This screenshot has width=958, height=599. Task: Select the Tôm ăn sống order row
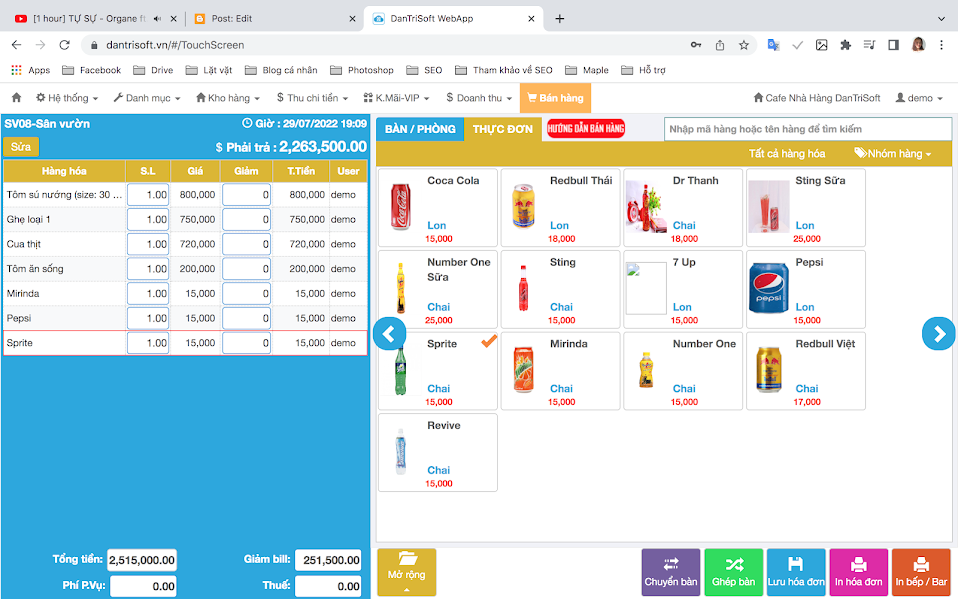click(x=185, y=269)
